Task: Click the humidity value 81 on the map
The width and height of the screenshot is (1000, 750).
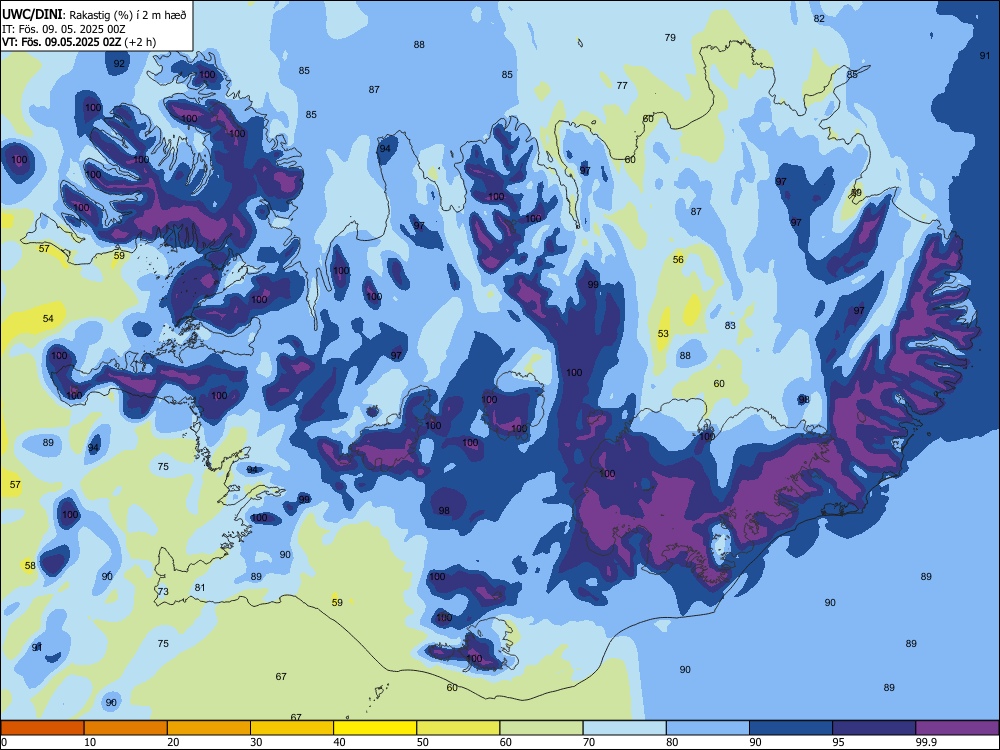Action: click(x=200, y=587)
